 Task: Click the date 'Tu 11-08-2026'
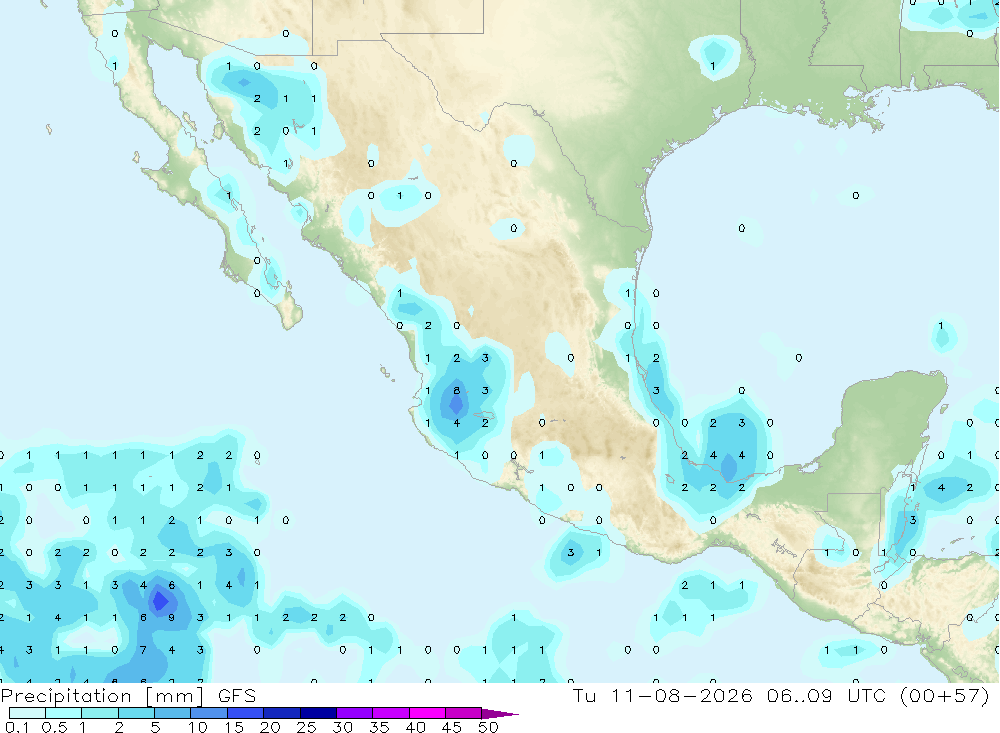click(x=663, y=695)
